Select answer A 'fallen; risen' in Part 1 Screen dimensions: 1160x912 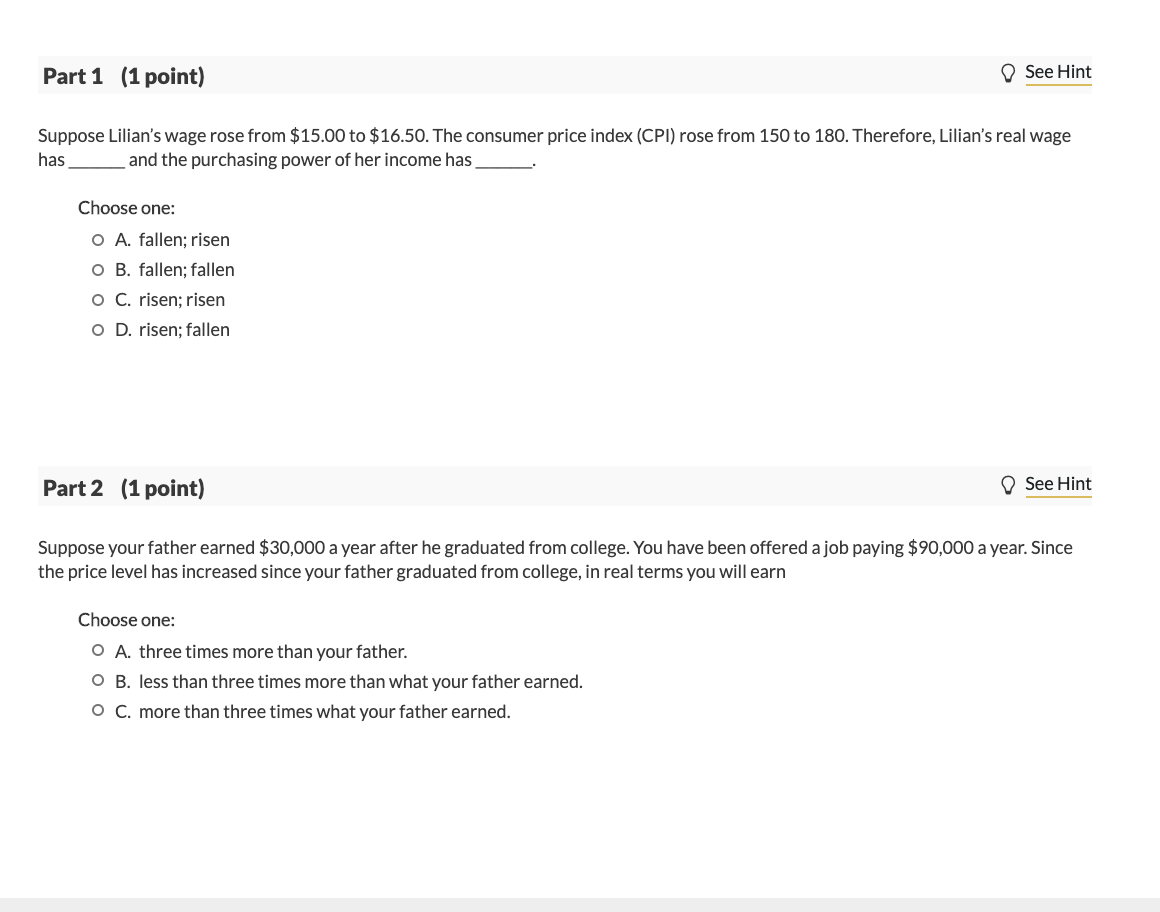97,239
